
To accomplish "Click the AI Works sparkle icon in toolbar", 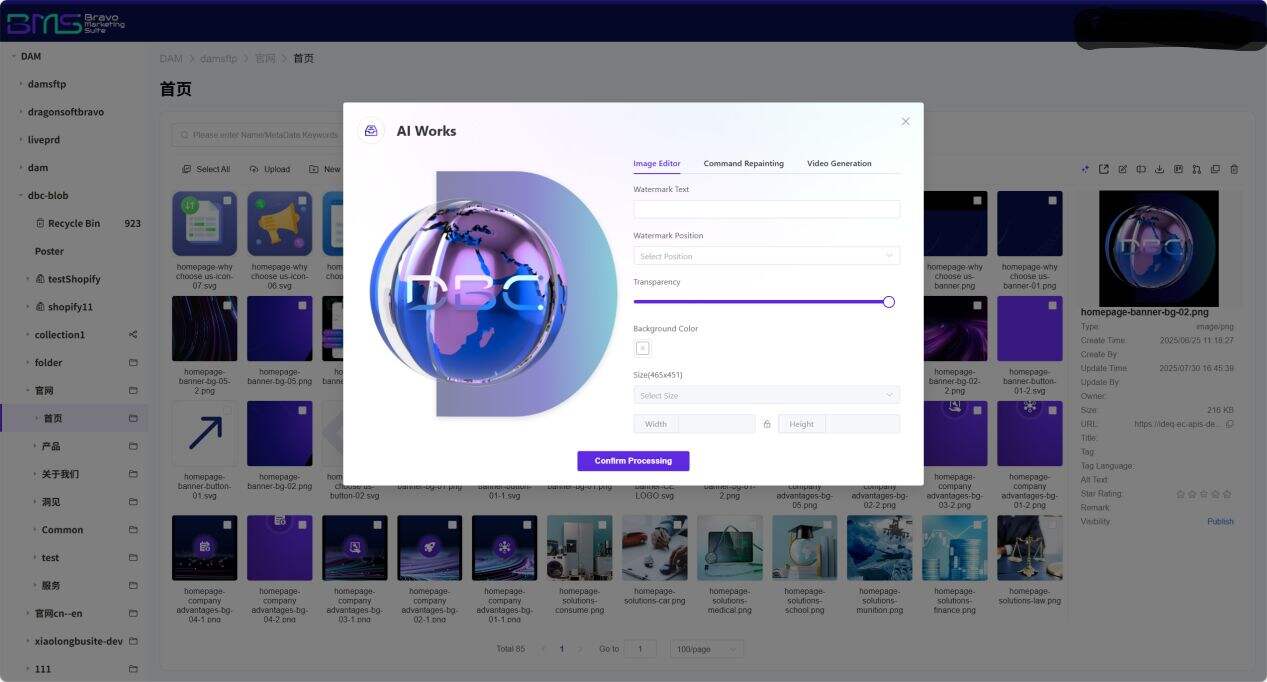I will tap(1085, 169).
